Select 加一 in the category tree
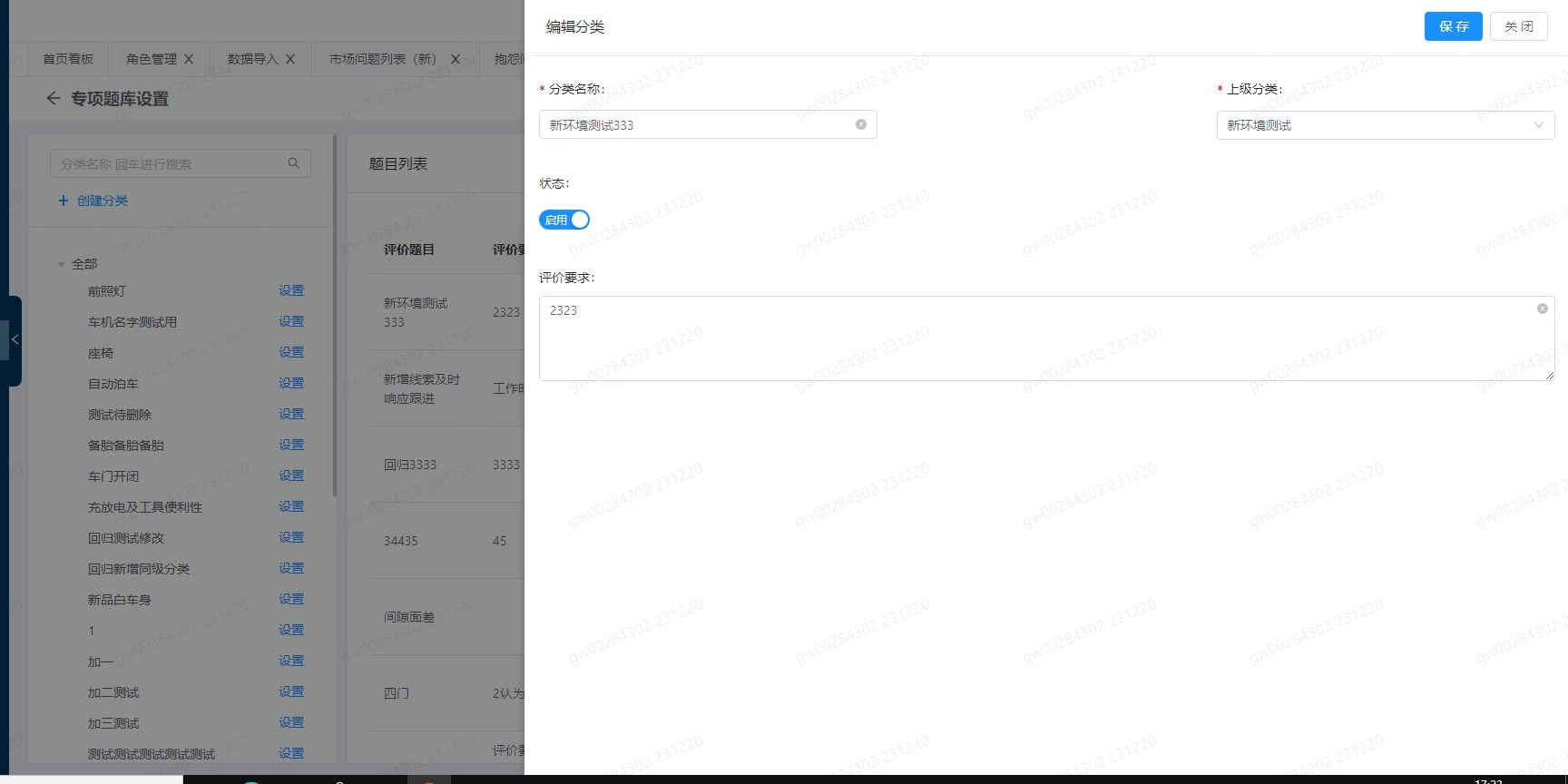 click(101, 661)
